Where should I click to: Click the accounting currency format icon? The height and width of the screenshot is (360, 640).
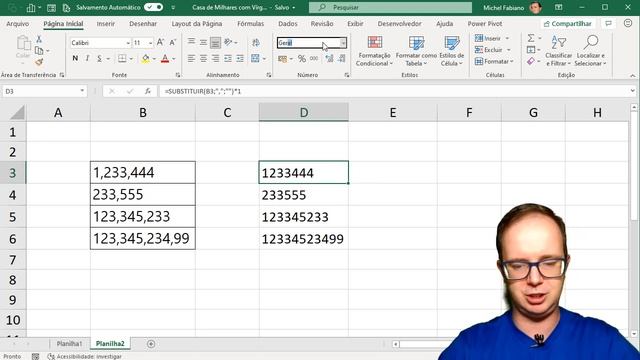pos(282,59)
